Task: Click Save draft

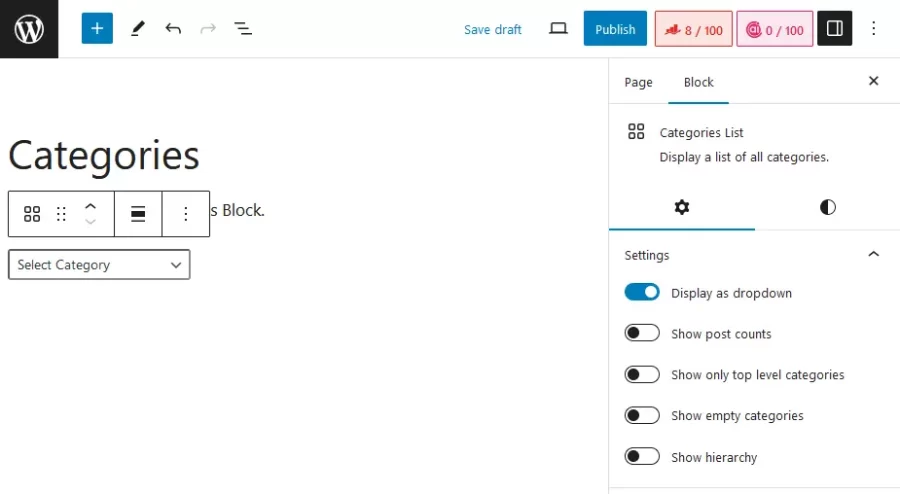Action: pyautogui.click(x=492, y=29)
